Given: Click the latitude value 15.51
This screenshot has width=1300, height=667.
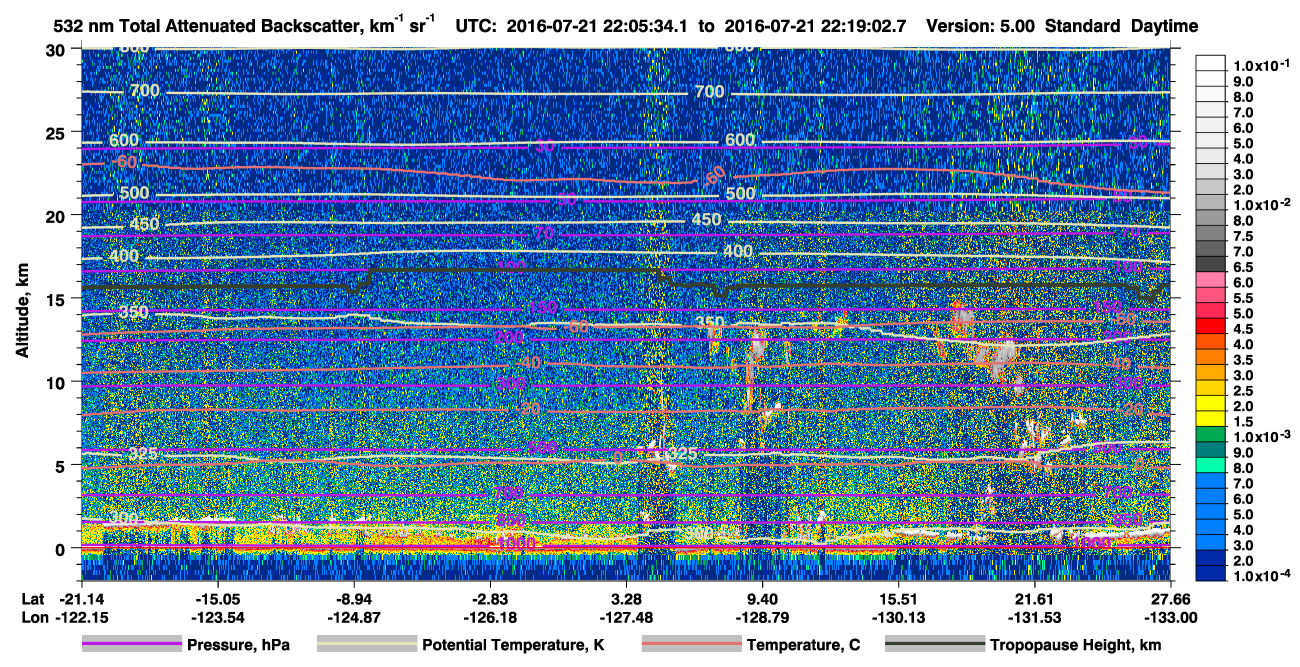Looking at the screenshot, I should coord(899,598).
